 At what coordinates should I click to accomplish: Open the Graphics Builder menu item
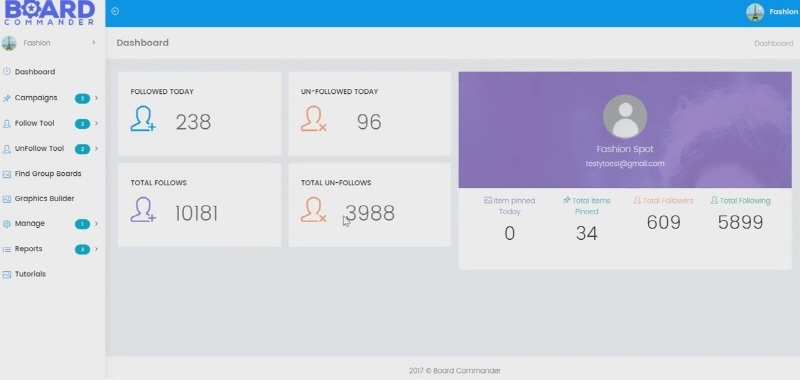[x=44, y=199]
